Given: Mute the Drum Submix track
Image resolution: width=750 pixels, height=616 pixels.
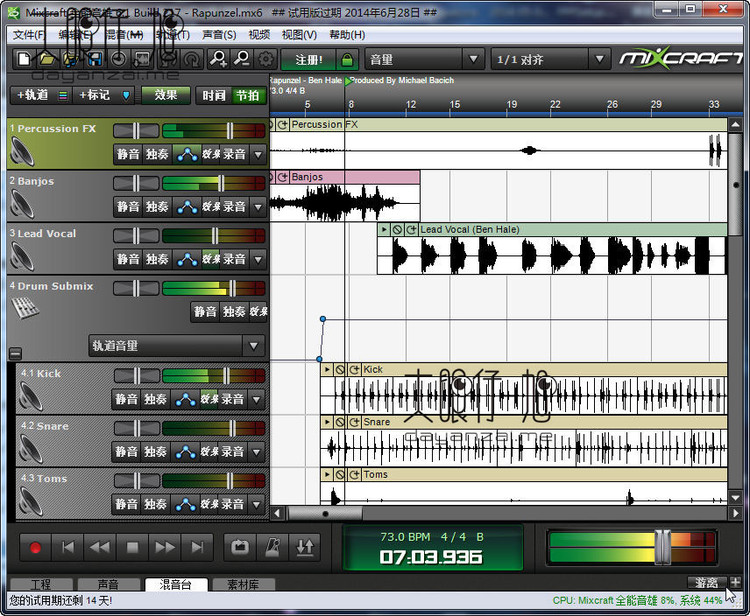Looking at the screenshot, I should (205, 311).
